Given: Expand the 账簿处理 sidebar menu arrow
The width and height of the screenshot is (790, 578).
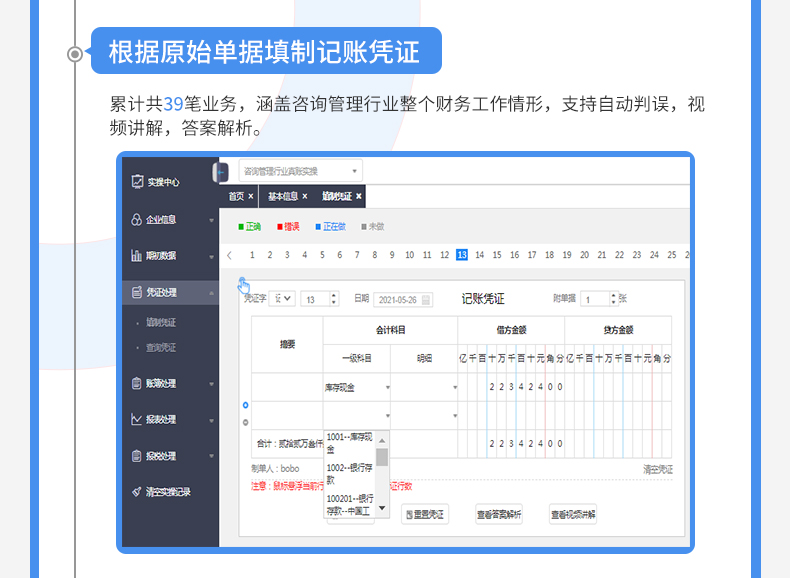Looking at the screenshot, I should click(x=211, y=384).
